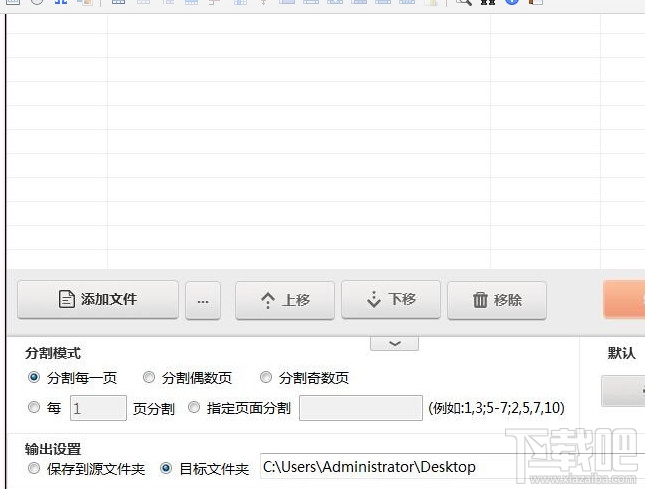Image resolution: width=645 pixels, height=489 pixels.
Task: Open the ellipsis (…) button beside 添加文件
Action: [x=203, y=300]
